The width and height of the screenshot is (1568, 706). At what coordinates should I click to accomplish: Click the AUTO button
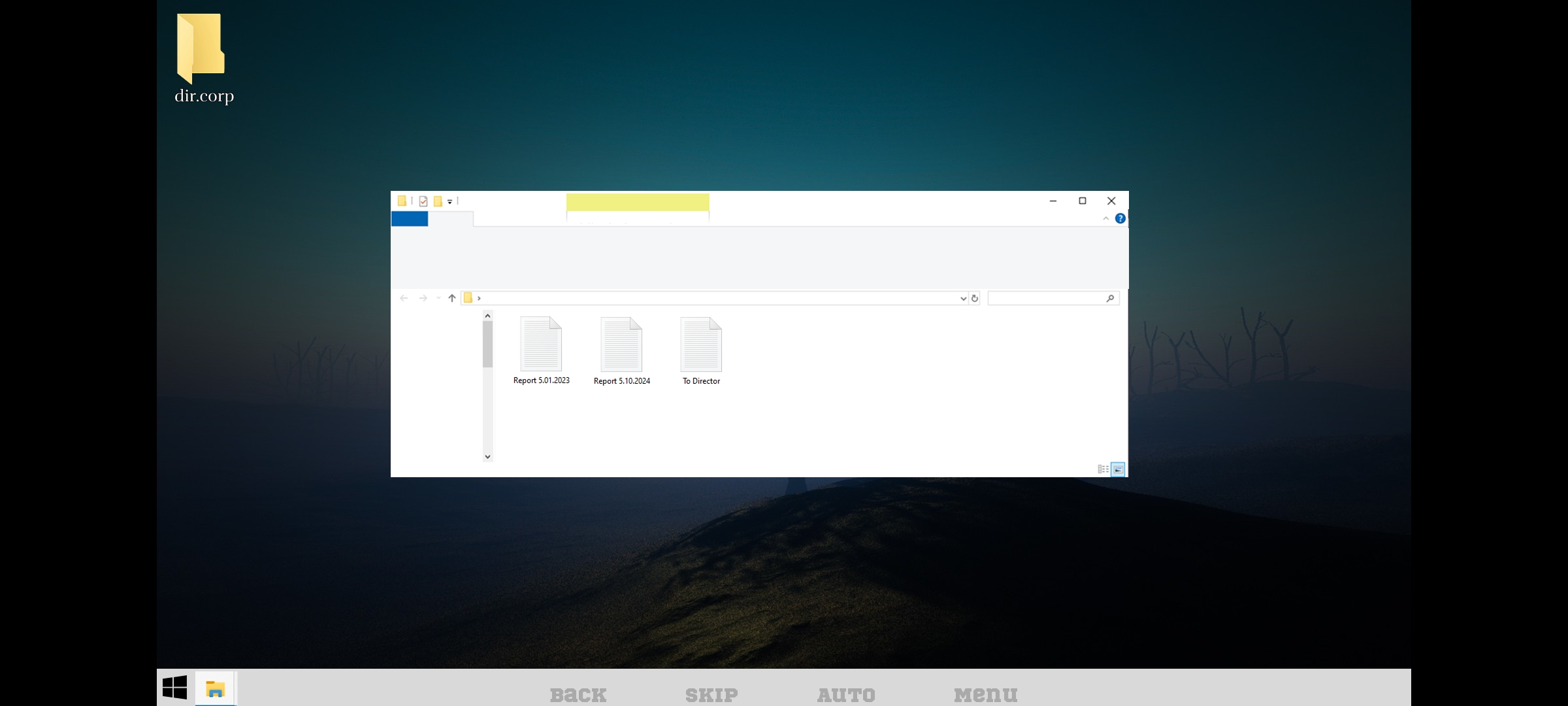(x=846, y=694)
